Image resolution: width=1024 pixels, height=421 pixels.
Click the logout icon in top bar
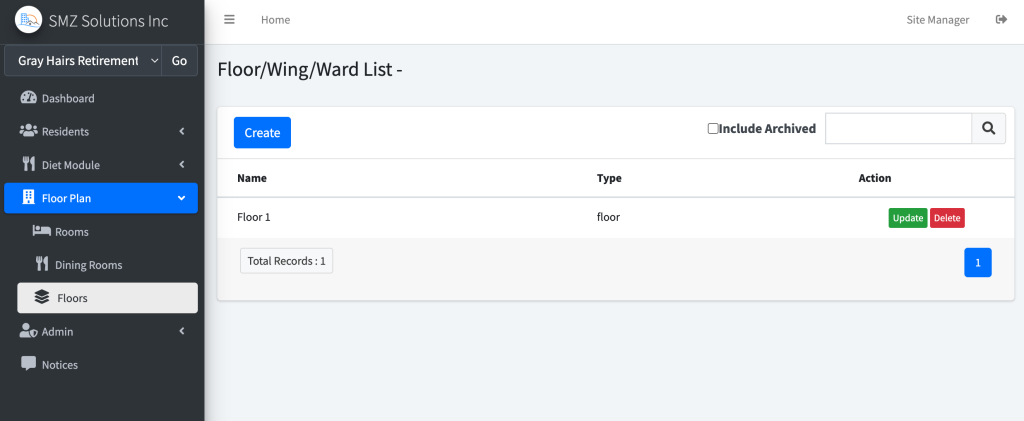click(1000, 20)
